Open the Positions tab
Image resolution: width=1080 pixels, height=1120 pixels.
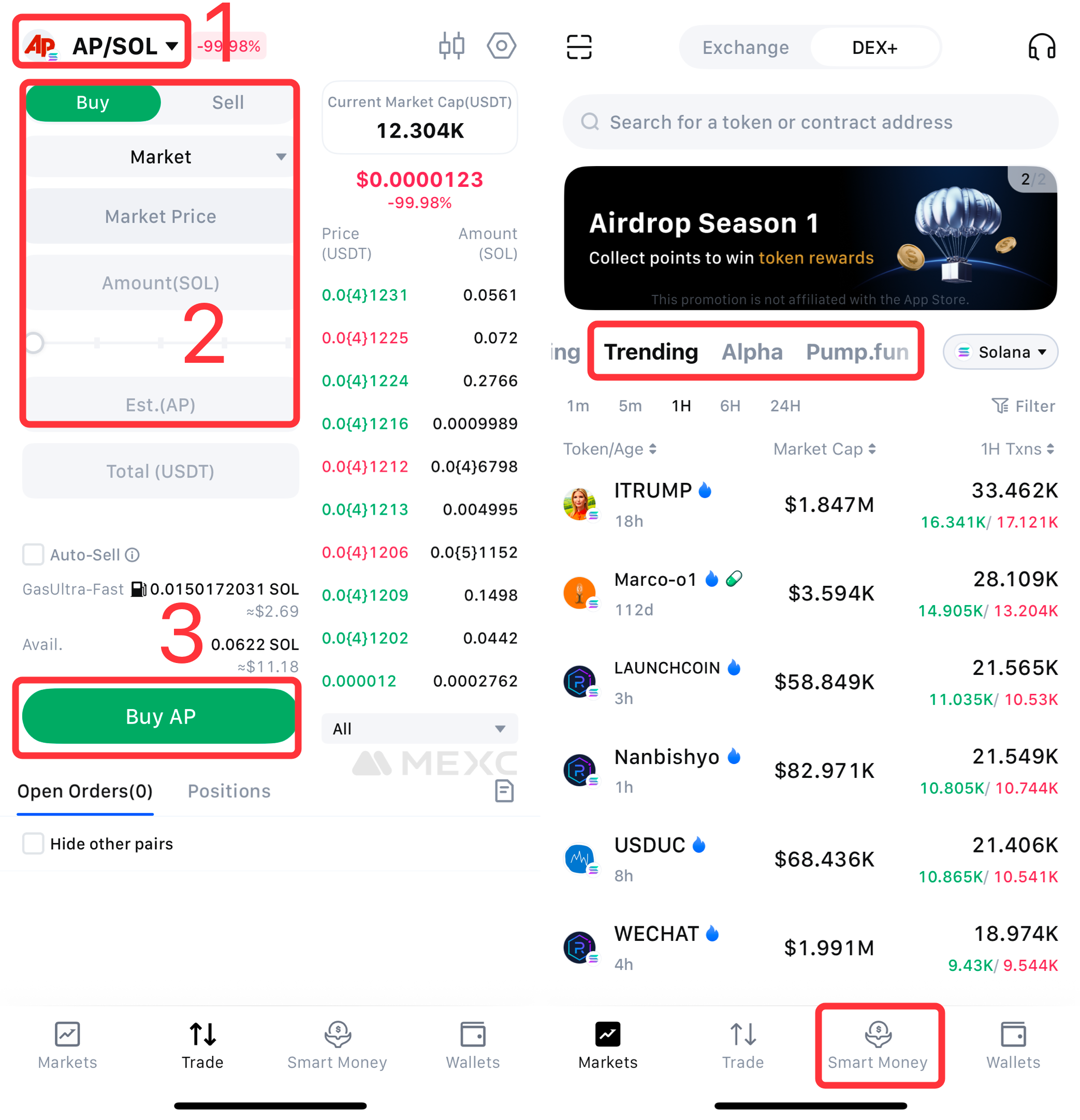point(229,791)
